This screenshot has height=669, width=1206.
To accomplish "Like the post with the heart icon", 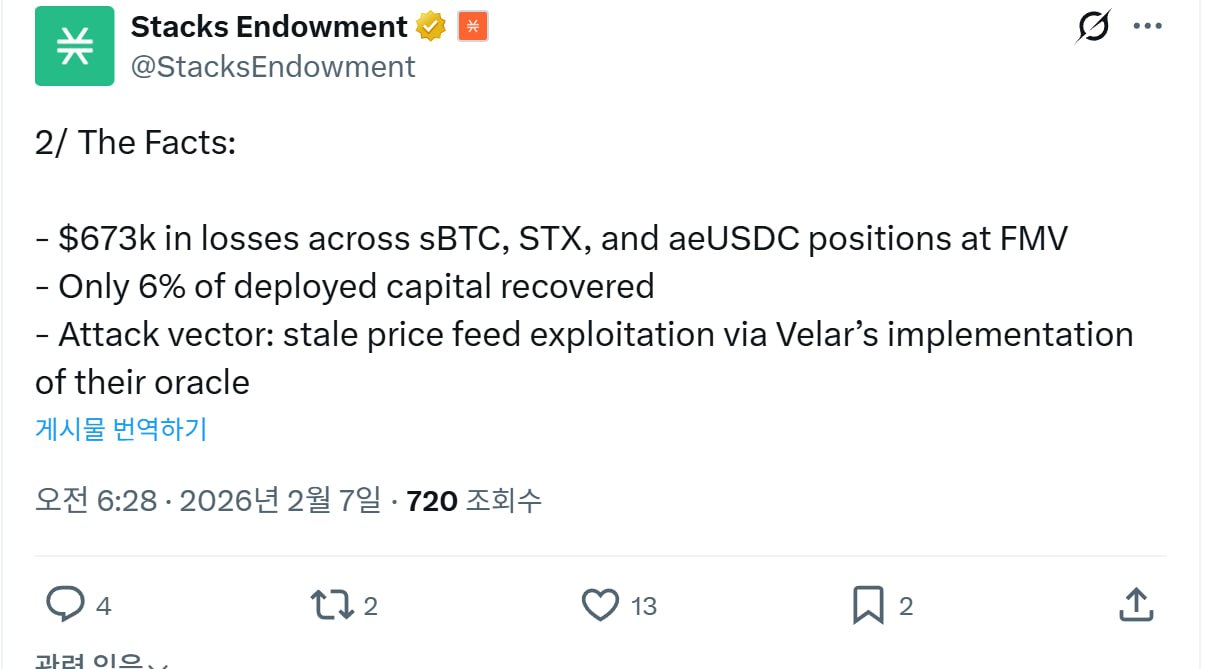I will (x=600, y=604).
